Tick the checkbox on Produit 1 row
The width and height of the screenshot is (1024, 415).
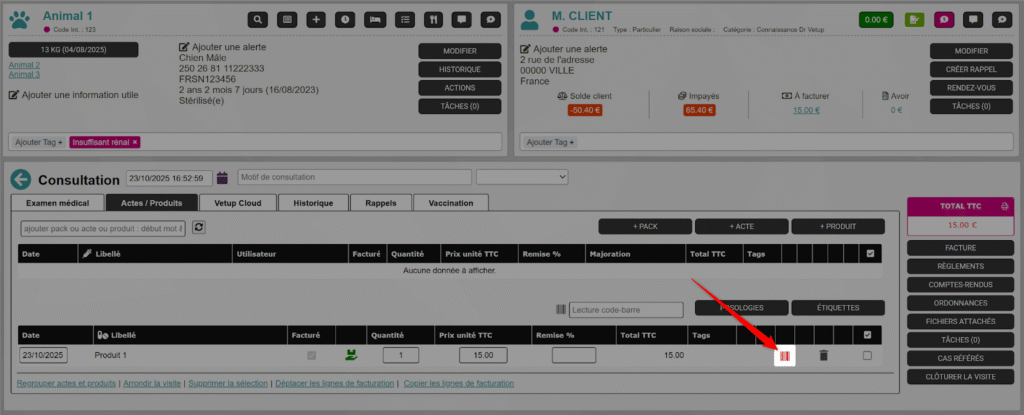tap(867, 355)
